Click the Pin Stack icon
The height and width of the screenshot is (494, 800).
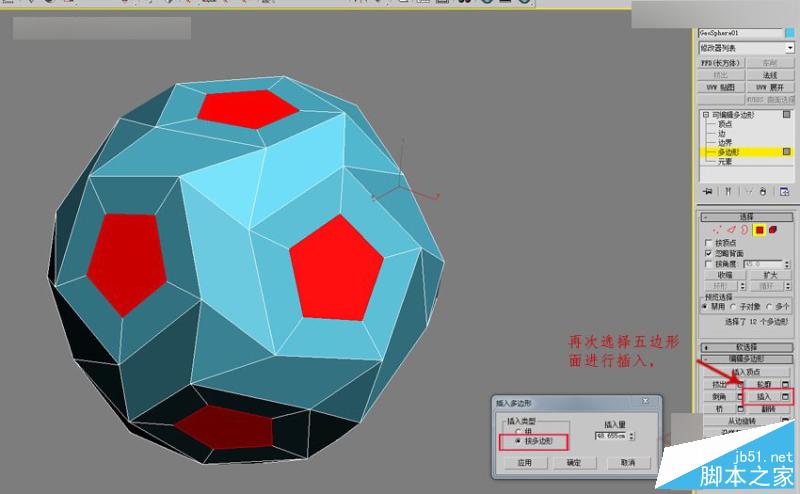tap(707, 191)
